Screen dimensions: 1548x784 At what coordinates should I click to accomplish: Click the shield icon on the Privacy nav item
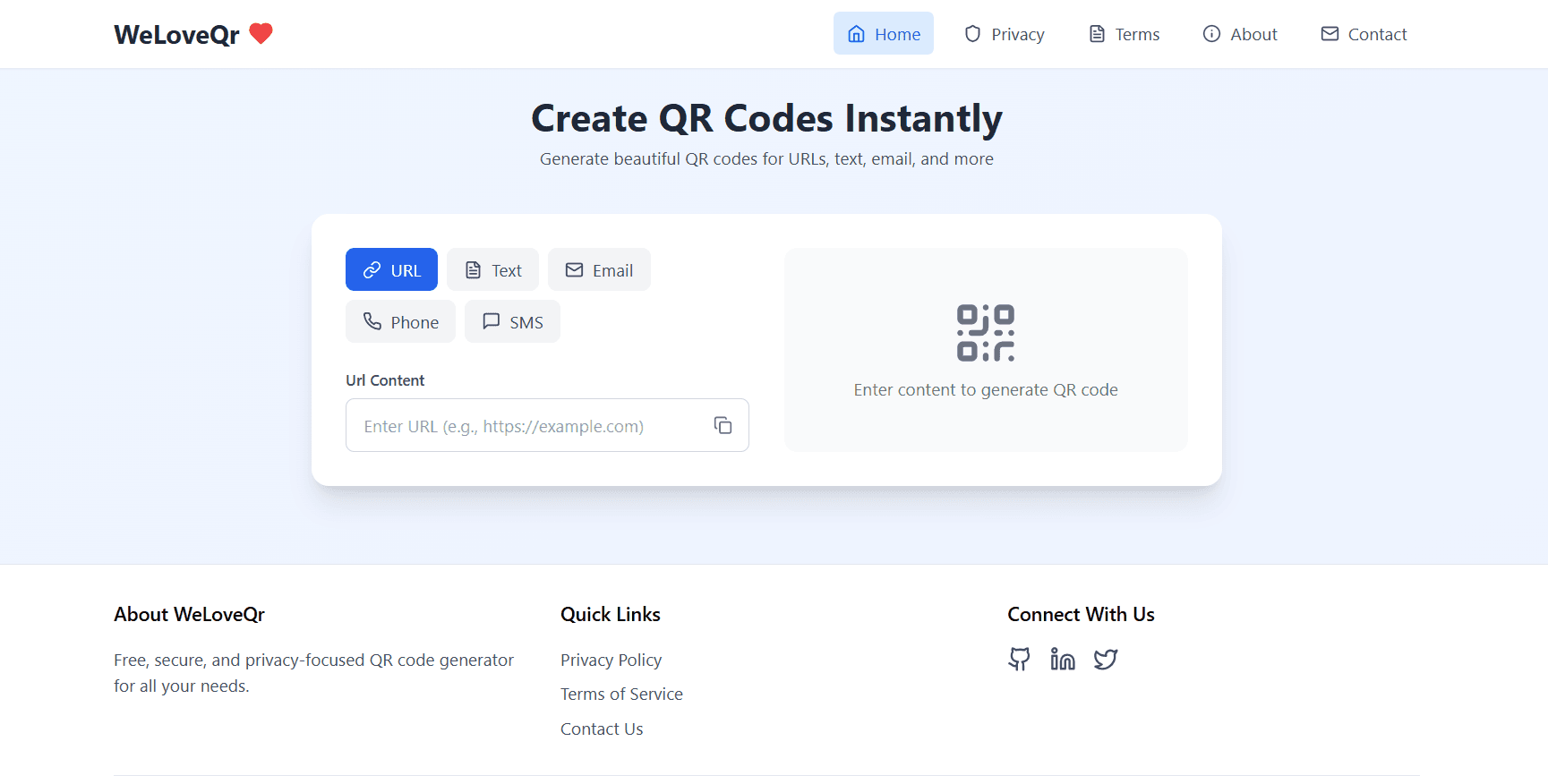click(971, 33)
